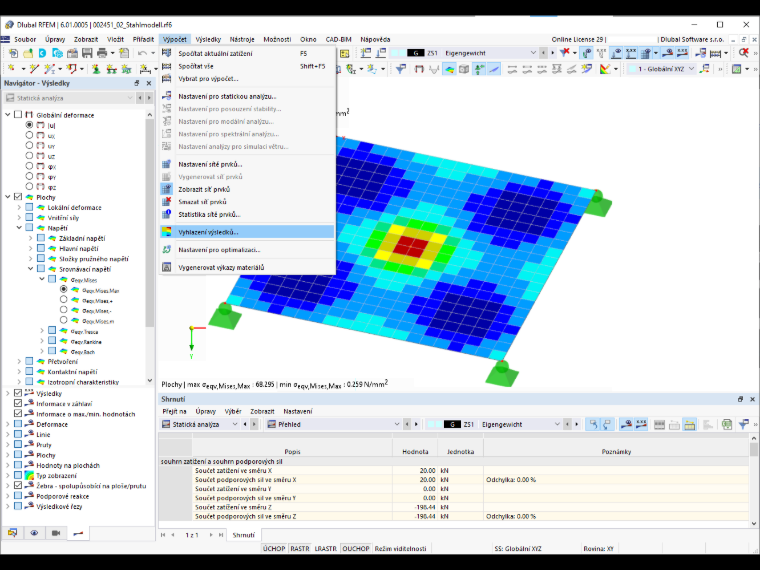Click the export table icon in Shrnutí toolbar

[727, 425]
